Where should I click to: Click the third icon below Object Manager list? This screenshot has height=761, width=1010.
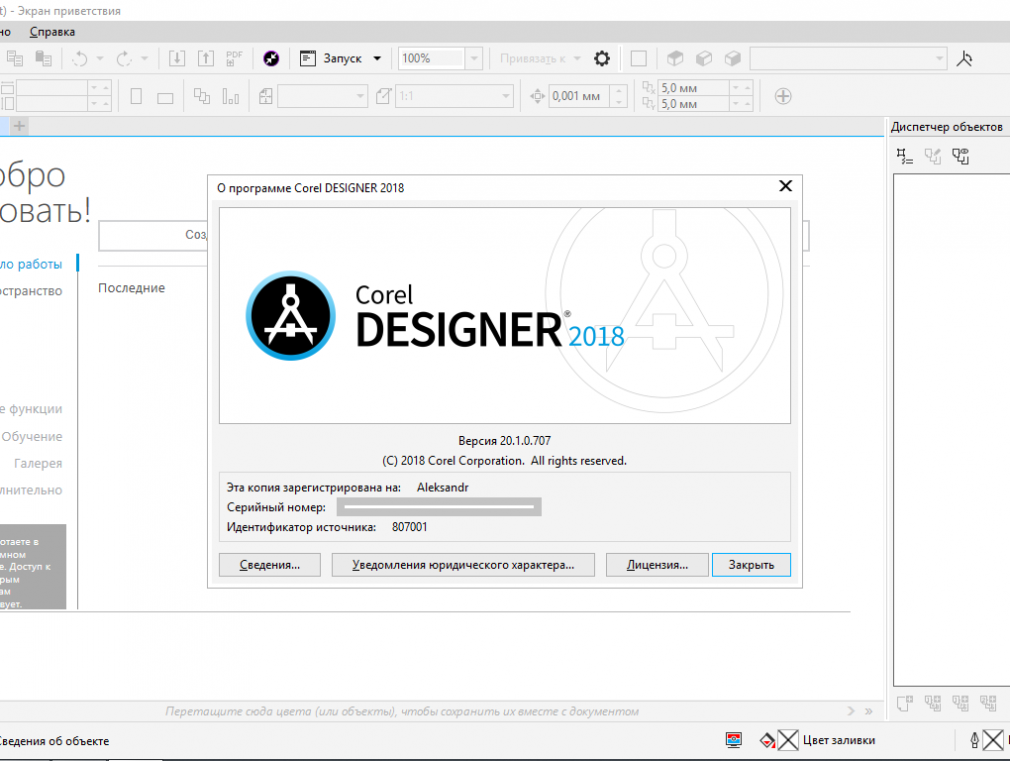click(x=960, y=703)
